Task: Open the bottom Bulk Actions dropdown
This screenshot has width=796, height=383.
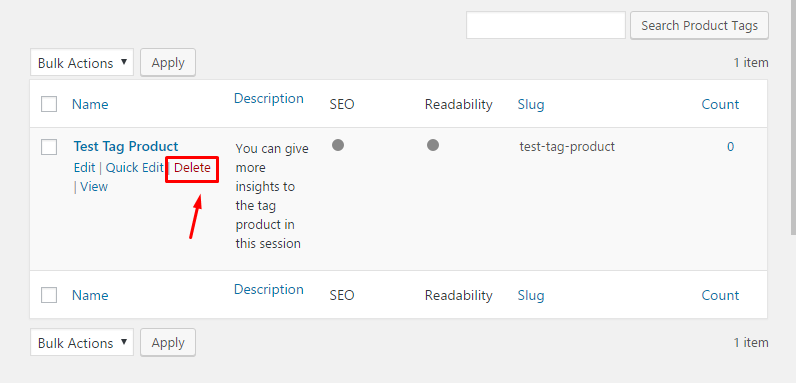Action: (82, 342)
